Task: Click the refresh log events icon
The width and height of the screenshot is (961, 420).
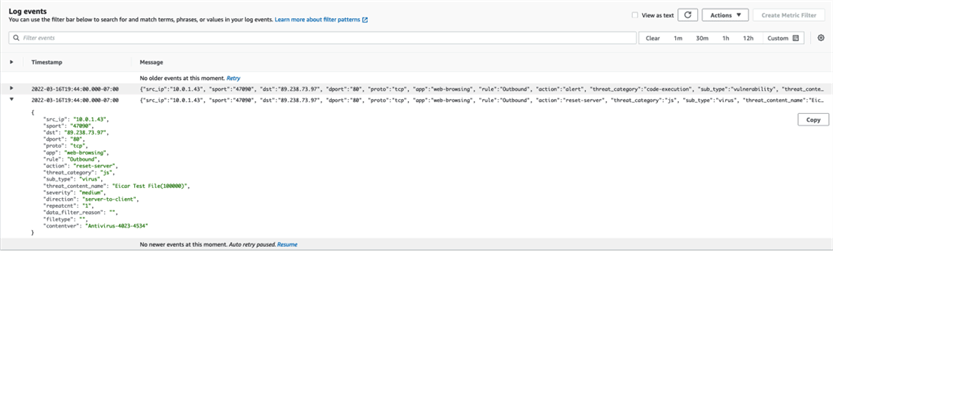Action: (687, 15)
